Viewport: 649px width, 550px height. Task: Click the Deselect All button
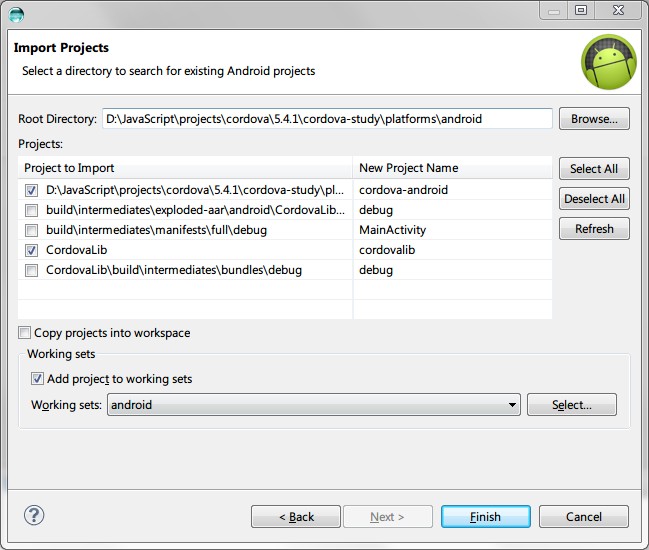click(594, 199)
